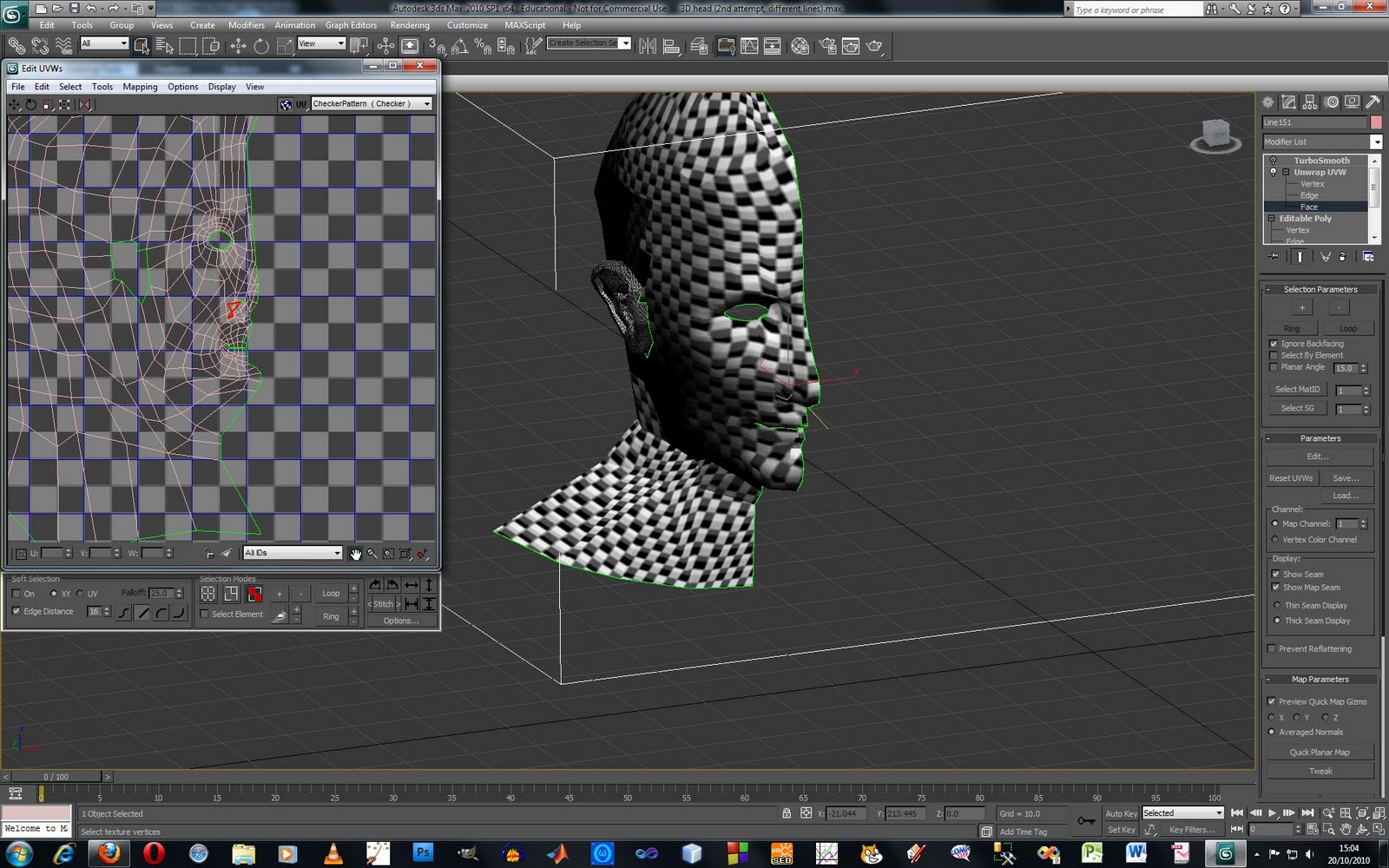This screenshot has width=1389, height=868.
Task: Open the Modifiers menu in the main menu bar
Action: click(x=246, y=25)
